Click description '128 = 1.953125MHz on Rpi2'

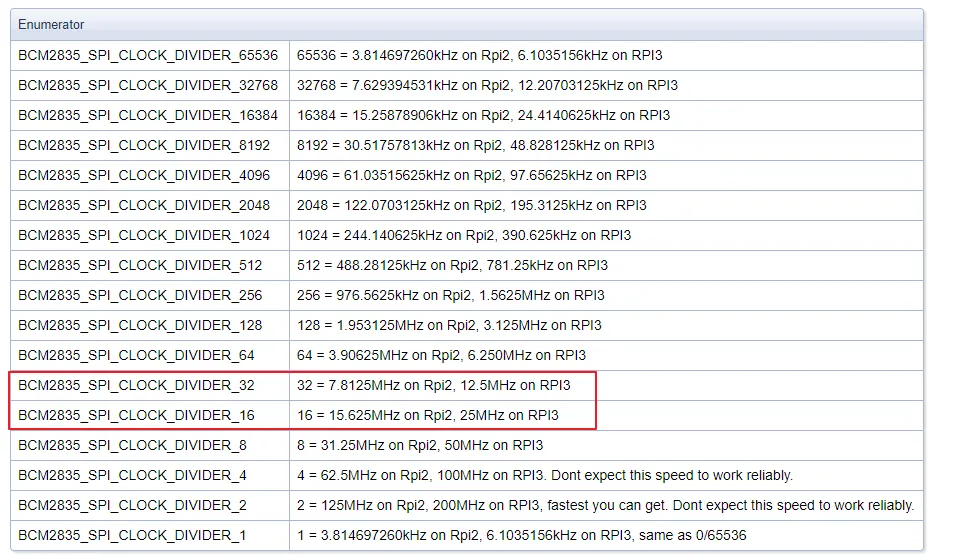point(449,325)
